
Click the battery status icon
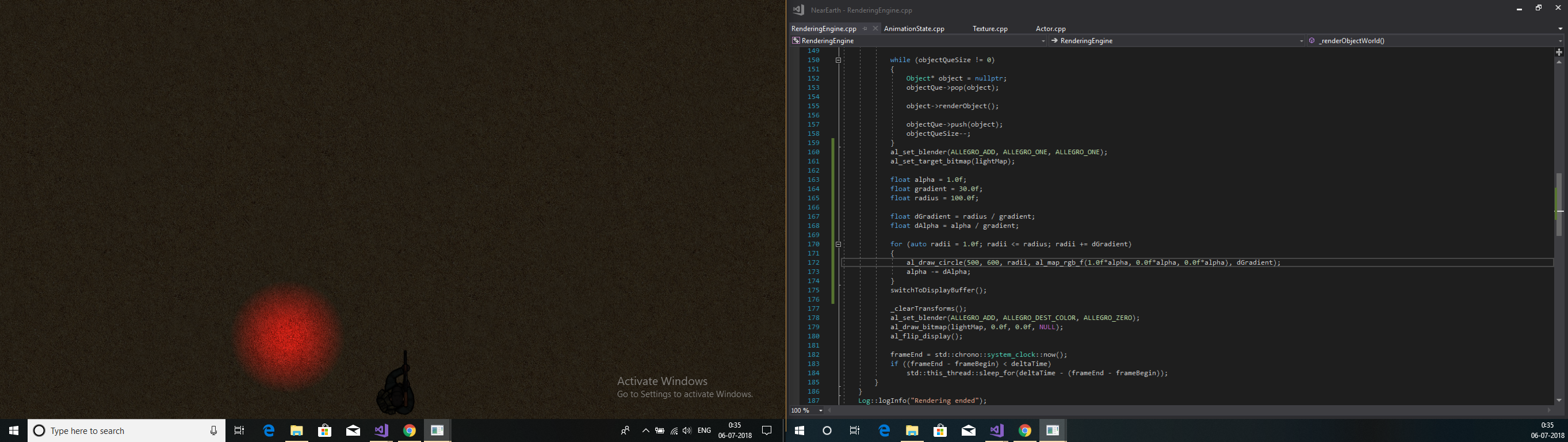pyautogui.click(x=660, y=431)
